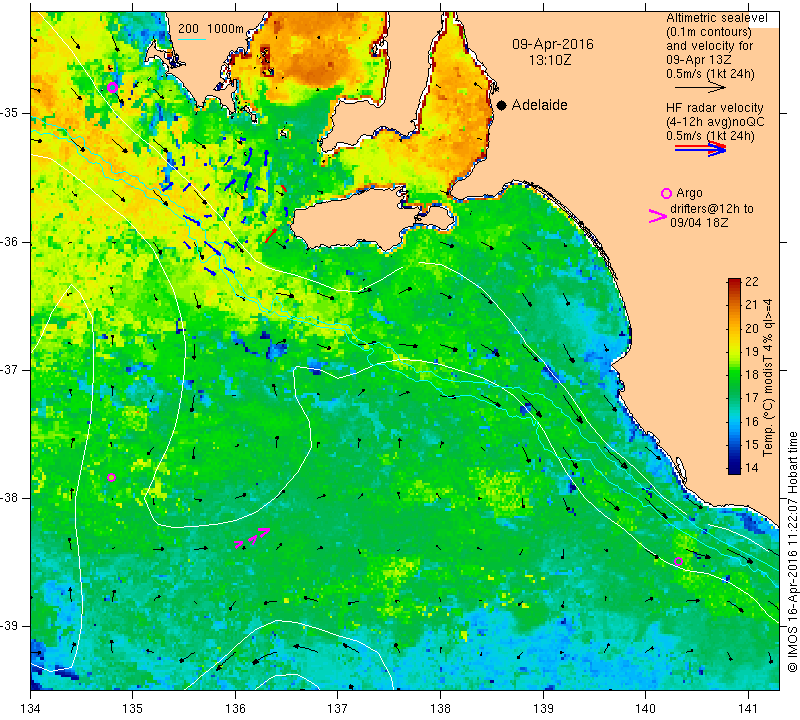Click the longitude axis label '141'
Viewport: 800px width, 720px height.
748,708
